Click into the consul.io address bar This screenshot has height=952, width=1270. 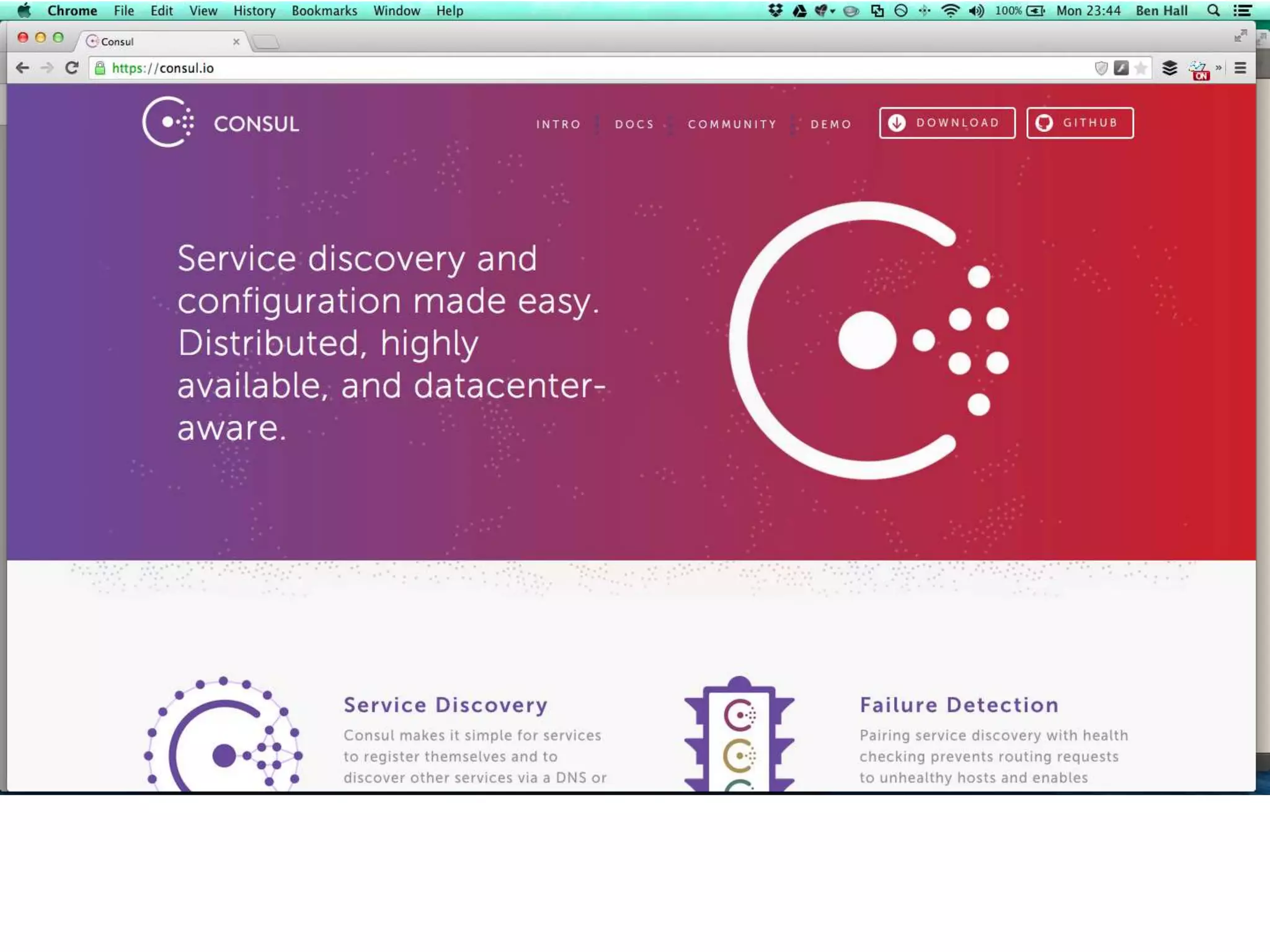point(558,68)
